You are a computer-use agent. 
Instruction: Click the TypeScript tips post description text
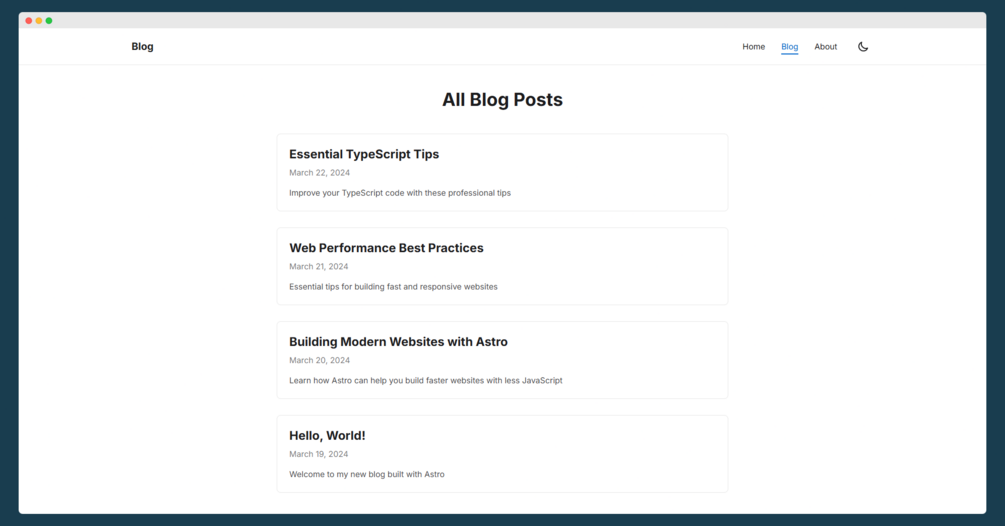click(399, 193)
